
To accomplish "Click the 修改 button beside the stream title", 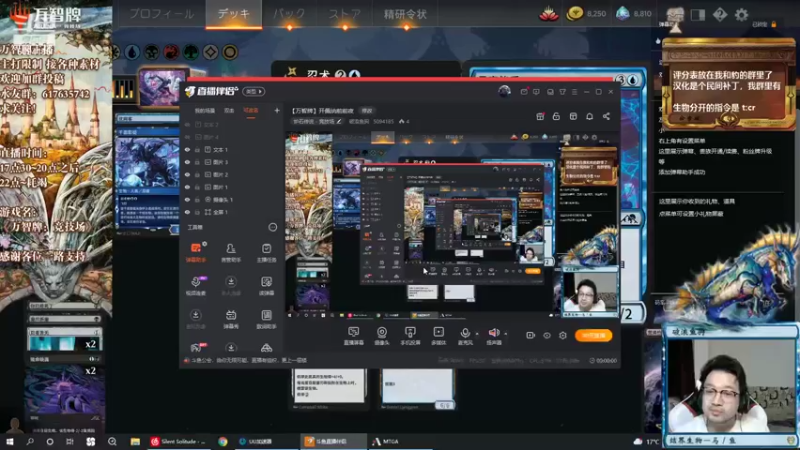I will click(367, 111).
